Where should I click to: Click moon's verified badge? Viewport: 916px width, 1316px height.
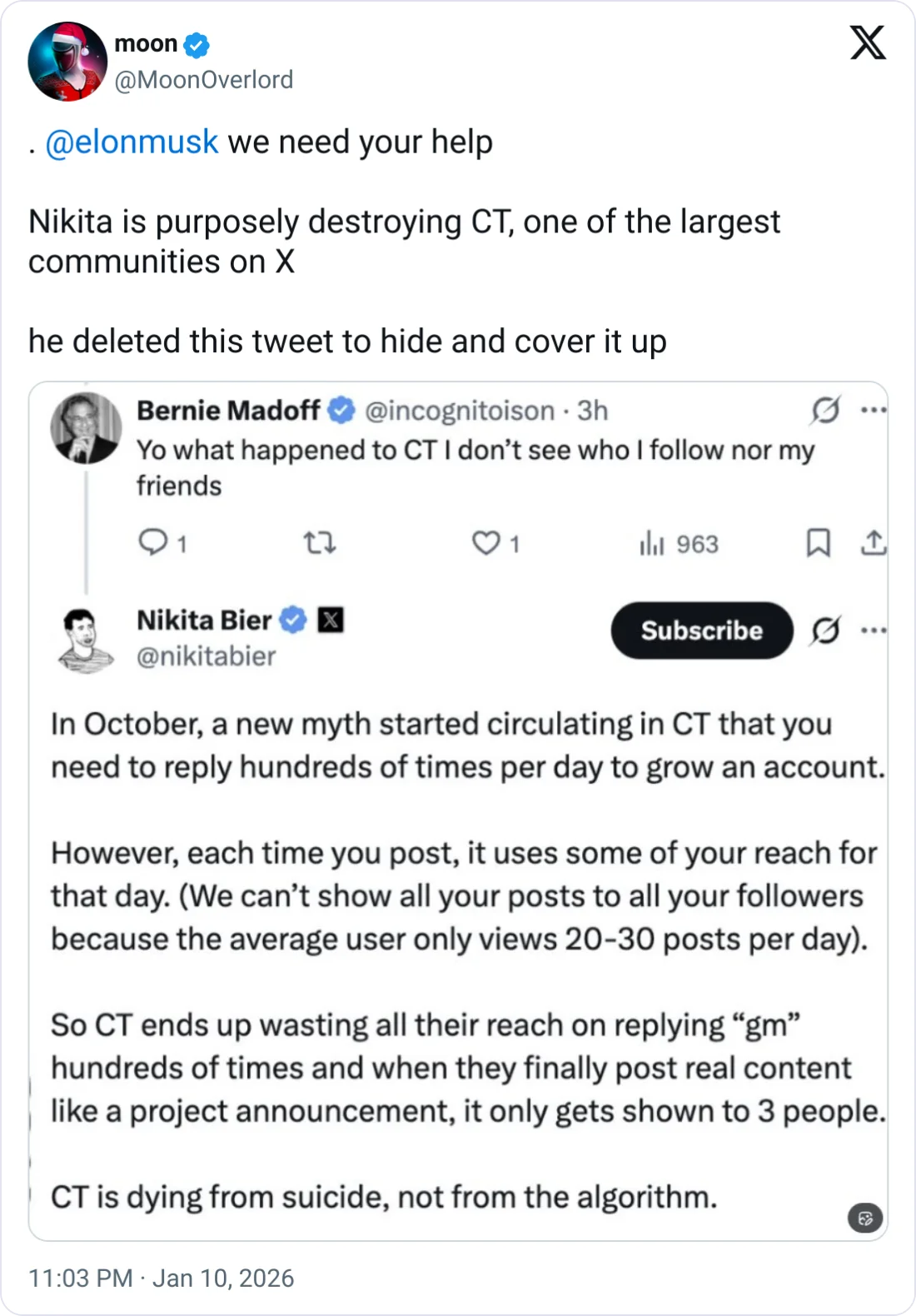click(x=197, y=44)
